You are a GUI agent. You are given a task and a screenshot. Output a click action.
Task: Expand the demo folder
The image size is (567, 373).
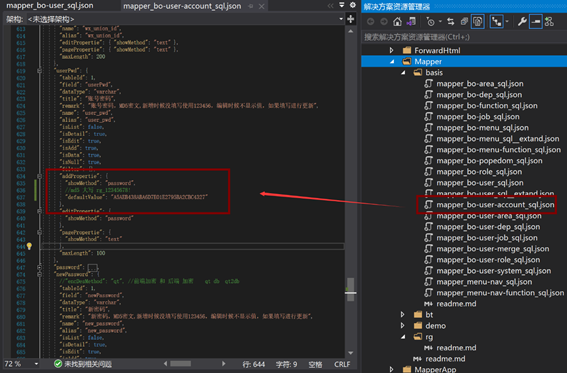403,326
